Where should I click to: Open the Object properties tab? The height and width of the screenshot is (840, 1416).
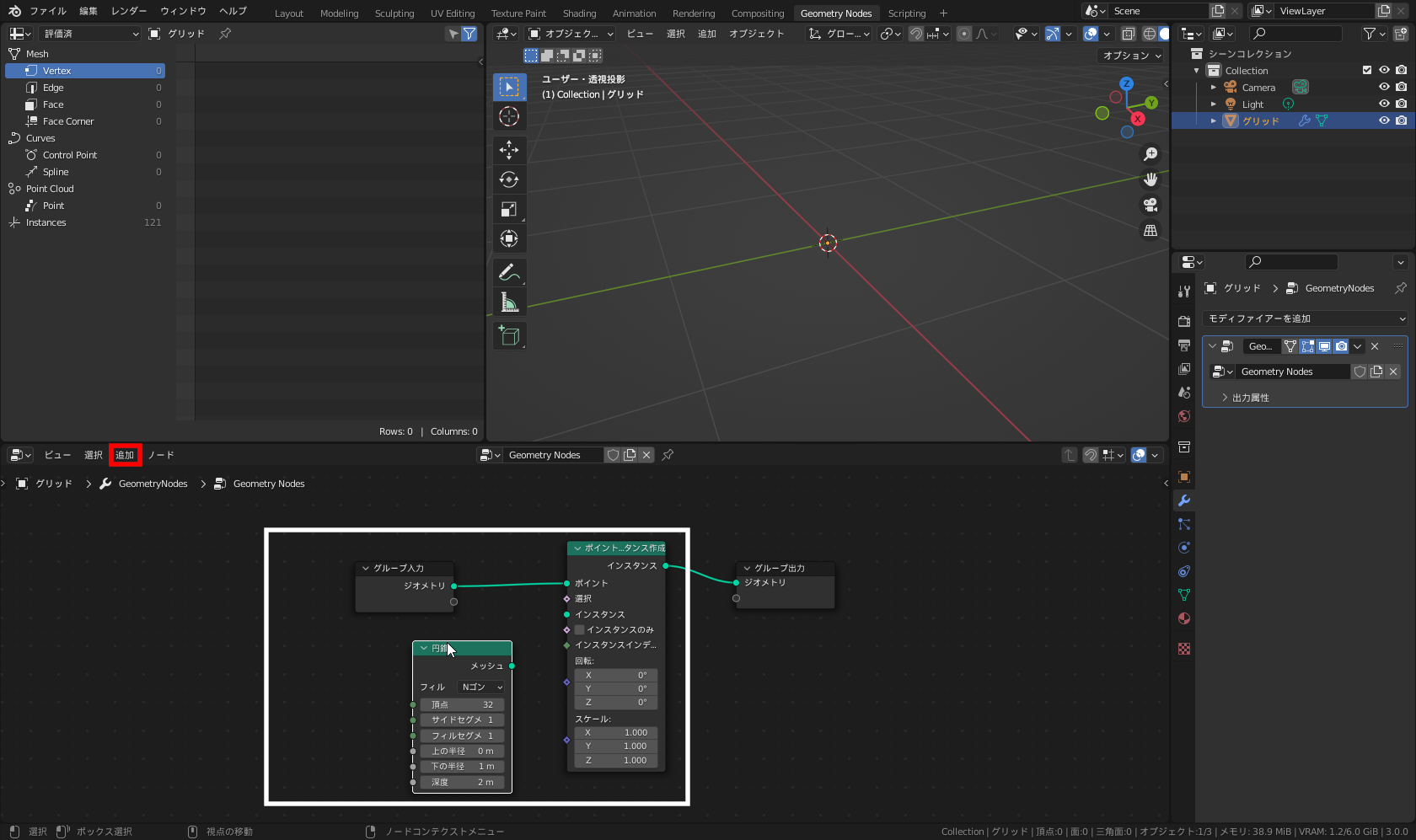point(1184,477)
